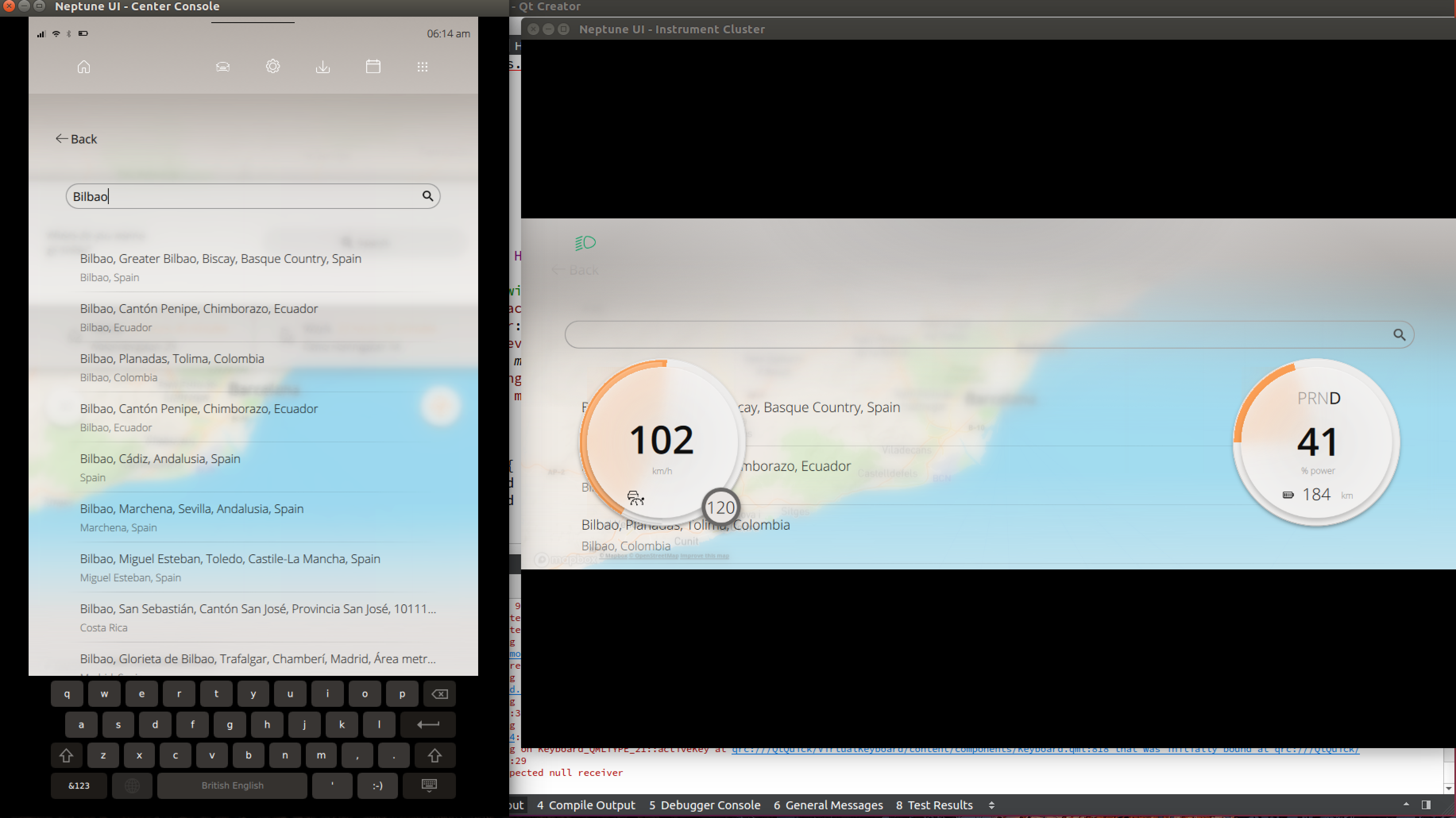Open the apps grid icon
The image size is (1456, 818).
coord(422,67)
